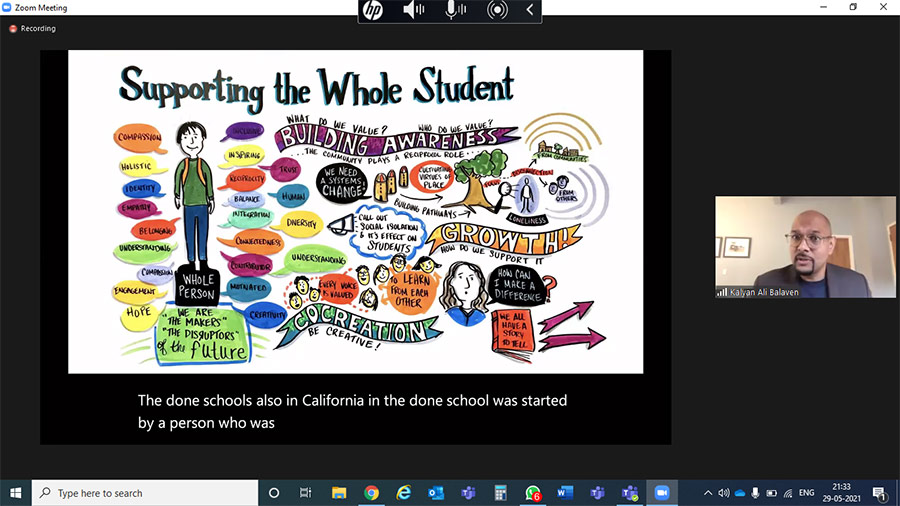Image resolution: width=900 pixels, height=506 pixels.
Task: Launch Microsoft Word from the taskbar
Action: [565, 493]
